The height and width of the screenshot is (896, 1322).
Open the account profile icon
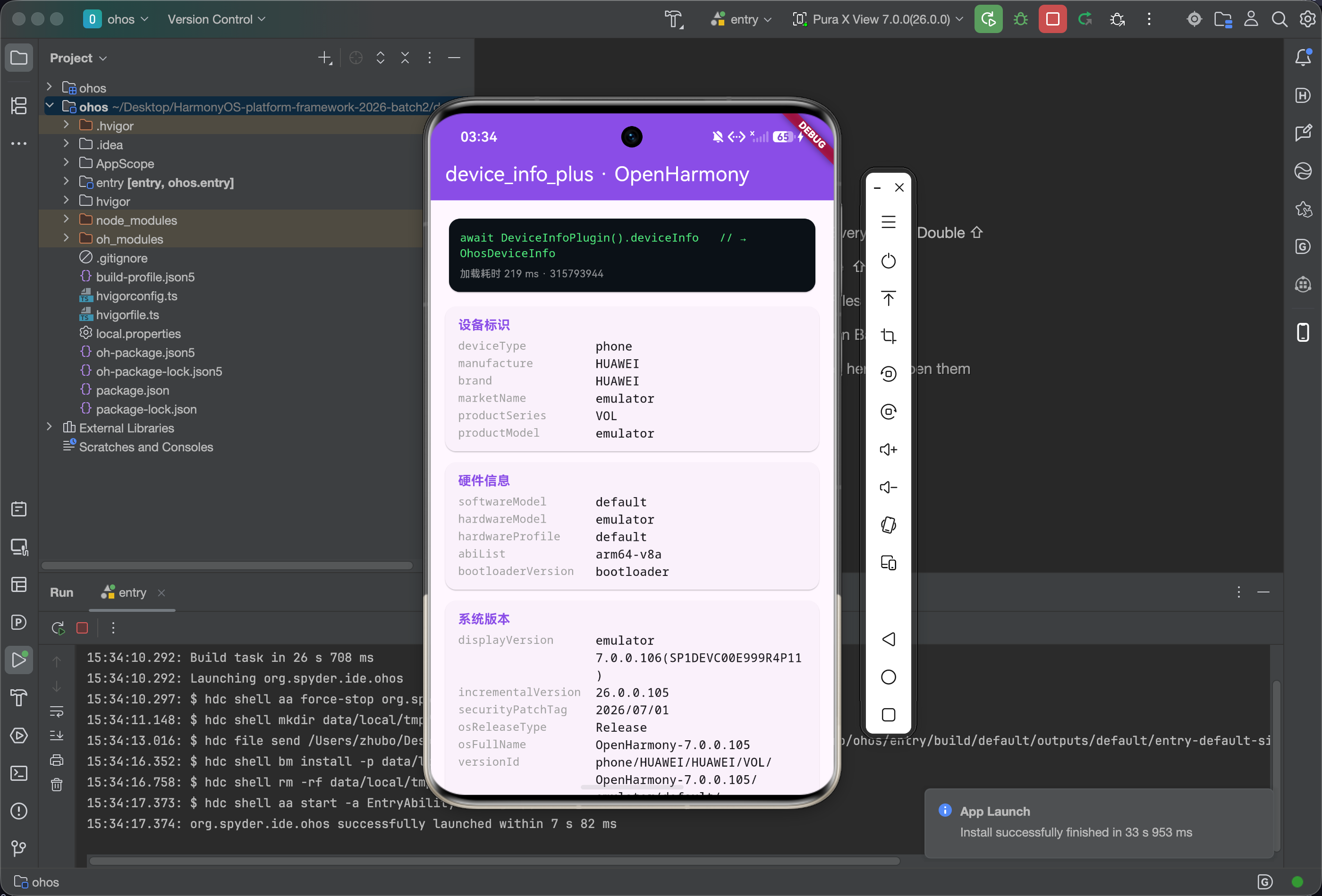click(x=1251, y=19)
